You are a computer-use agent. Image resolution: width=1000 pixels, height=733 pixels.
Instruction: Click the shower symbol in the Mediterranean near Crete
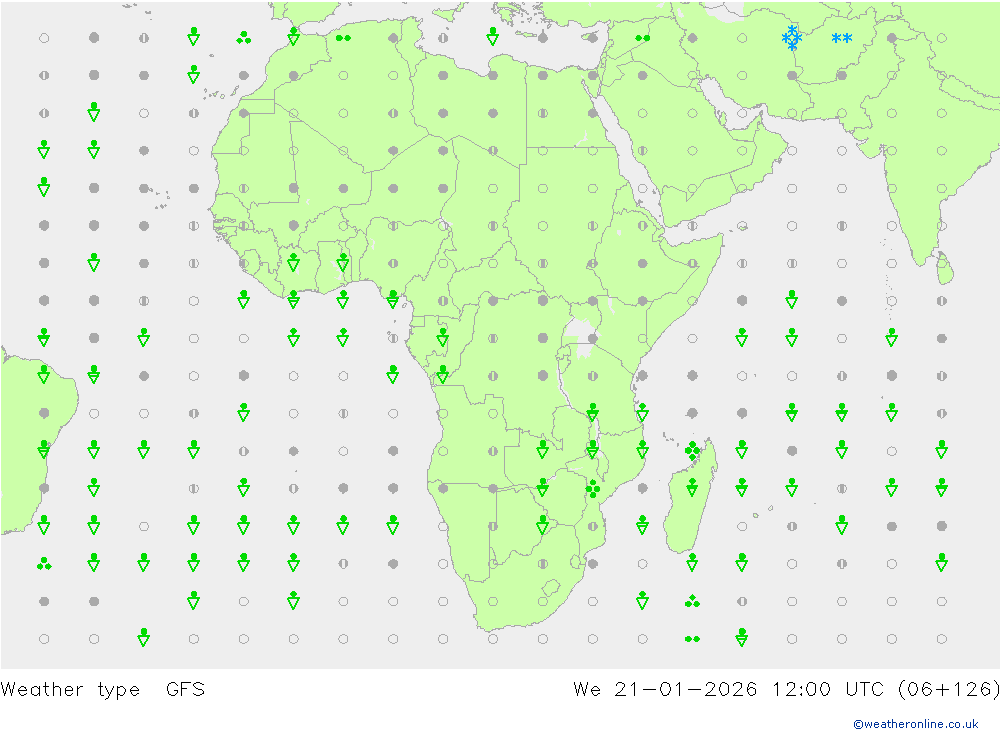[x=492, y=36]
